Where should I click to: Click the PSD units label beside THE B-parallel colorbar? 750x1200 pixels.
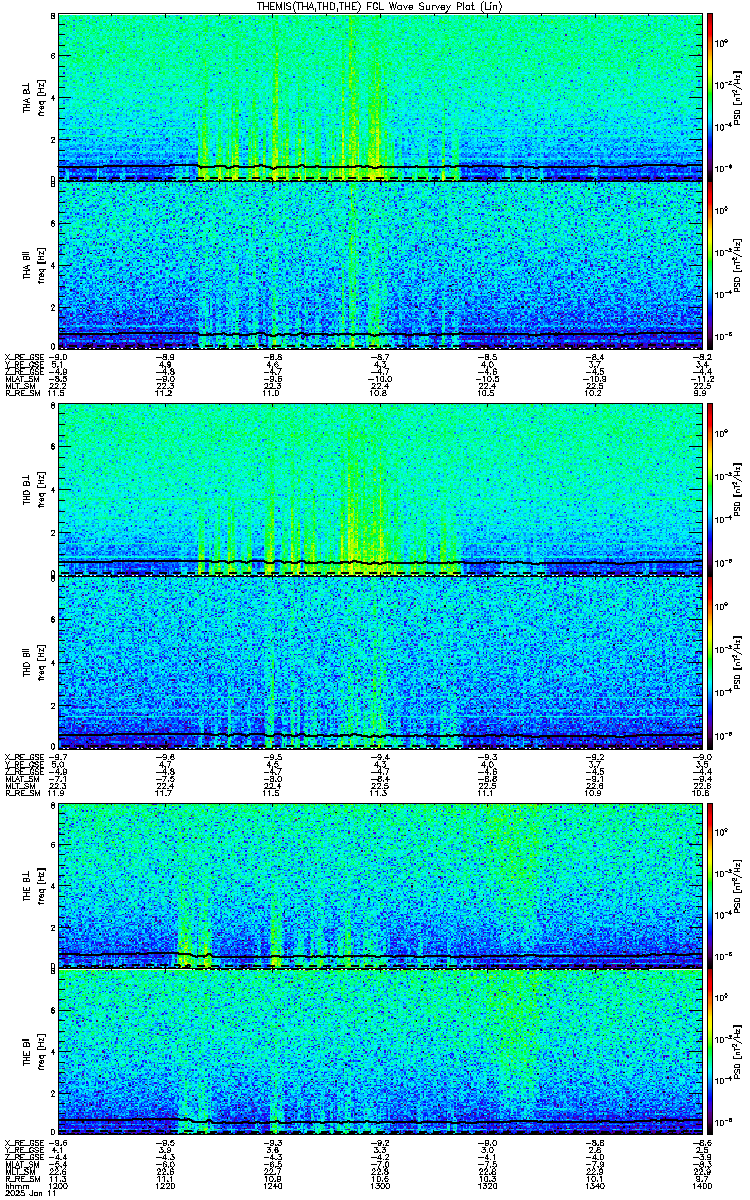739,1052
